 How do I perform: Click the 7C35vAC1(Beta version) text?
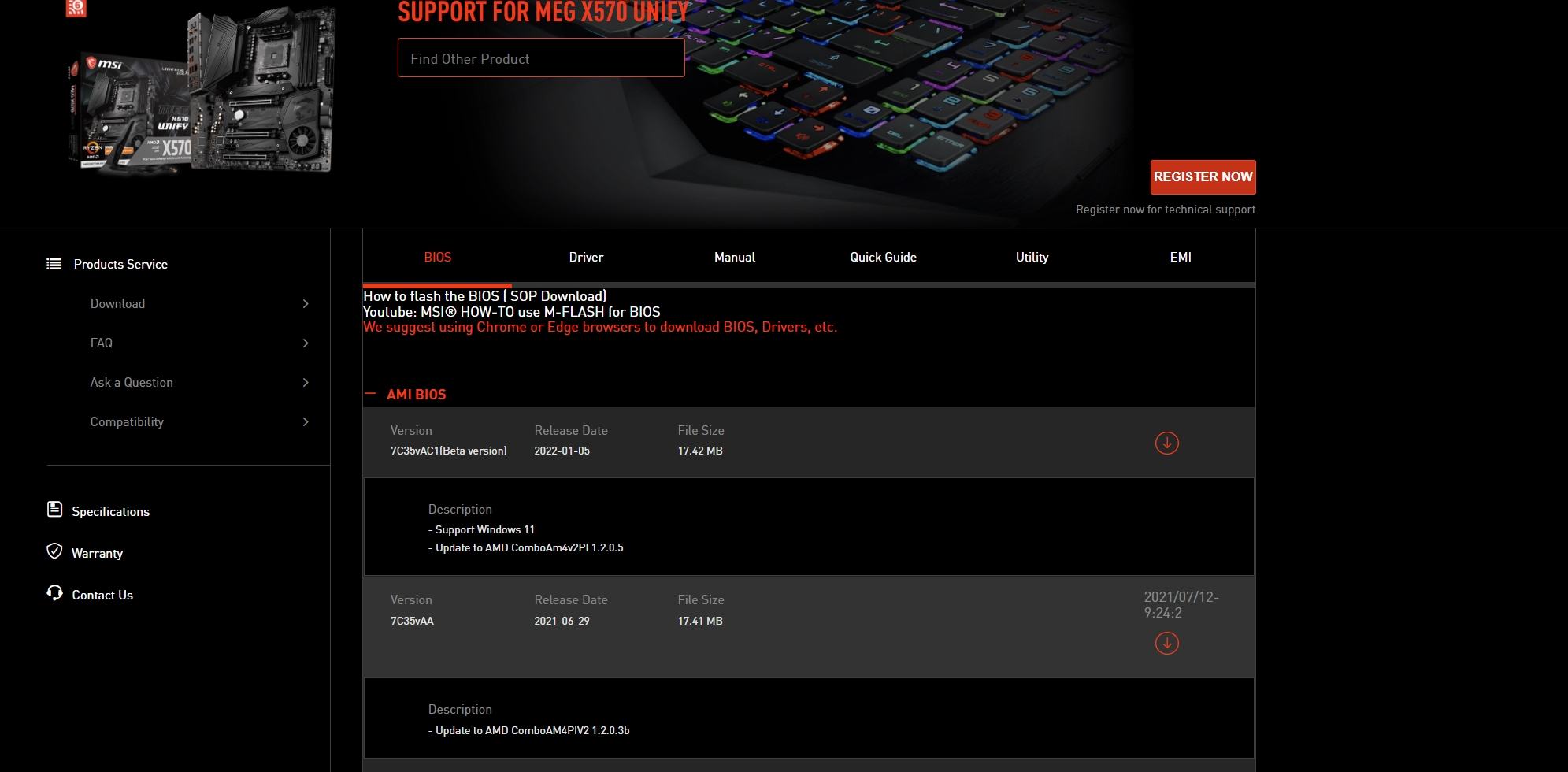coord(449,451)
